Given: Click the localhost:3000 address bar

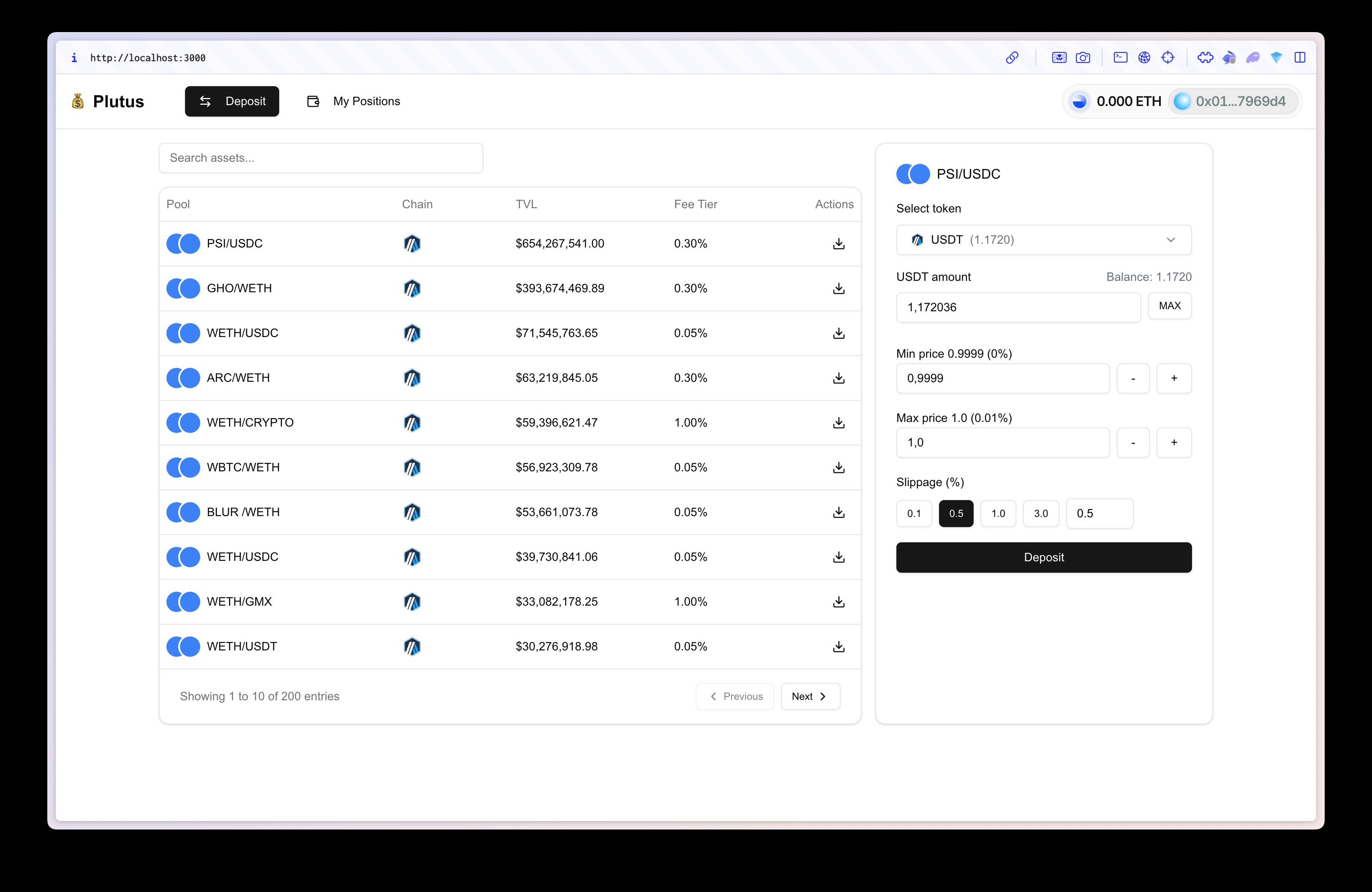Looking at the screenshot, I should click(x=147, y=57).
